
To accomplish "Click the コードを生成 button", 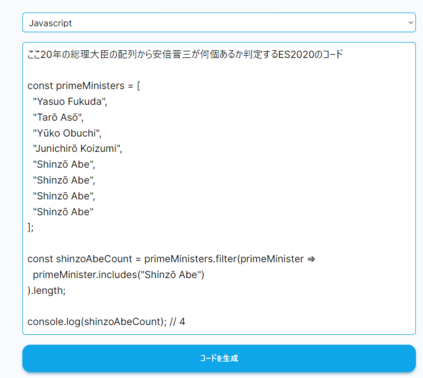I will pos(219,358).
